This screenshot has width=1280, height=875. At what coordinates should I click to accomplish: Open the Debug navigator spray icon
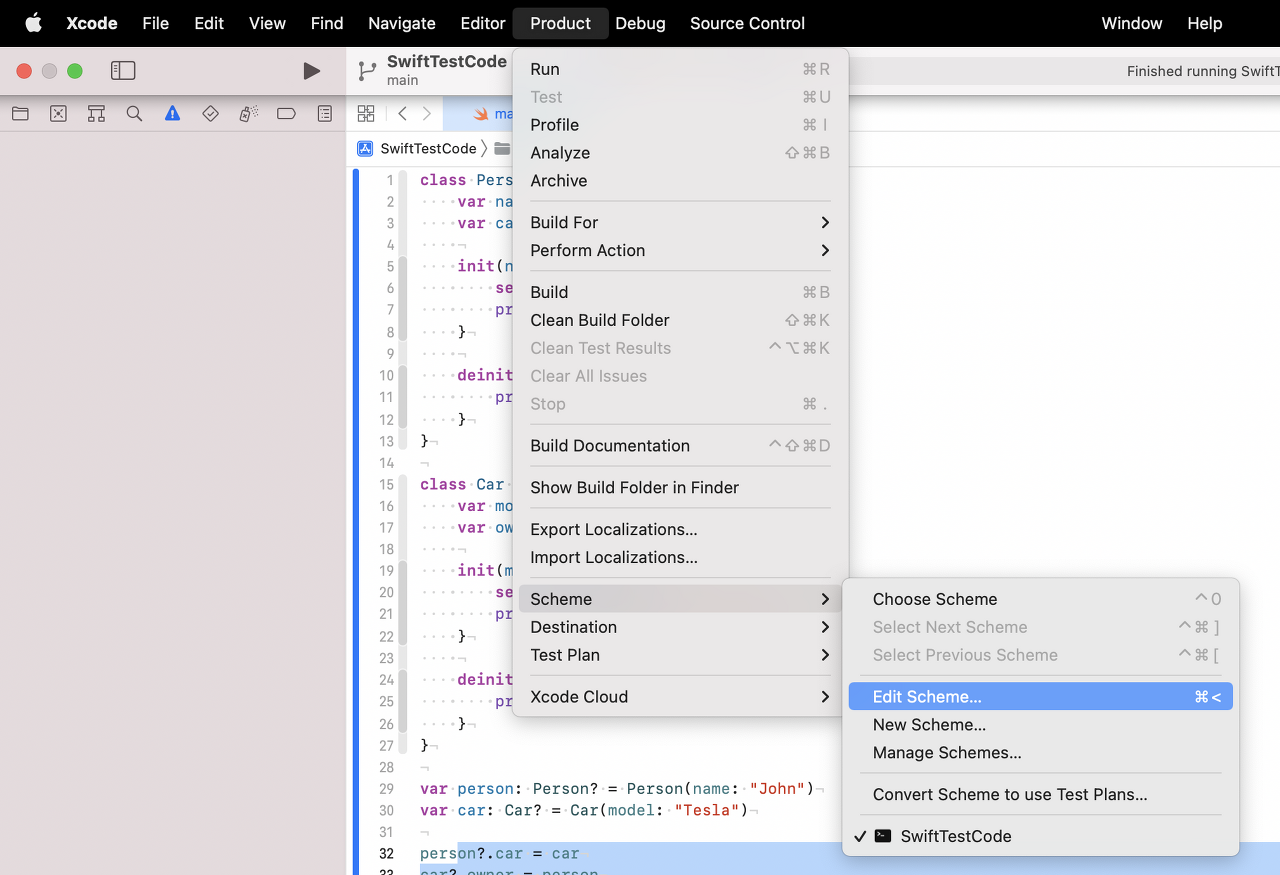pyautogui.click(x=248, y=114)
